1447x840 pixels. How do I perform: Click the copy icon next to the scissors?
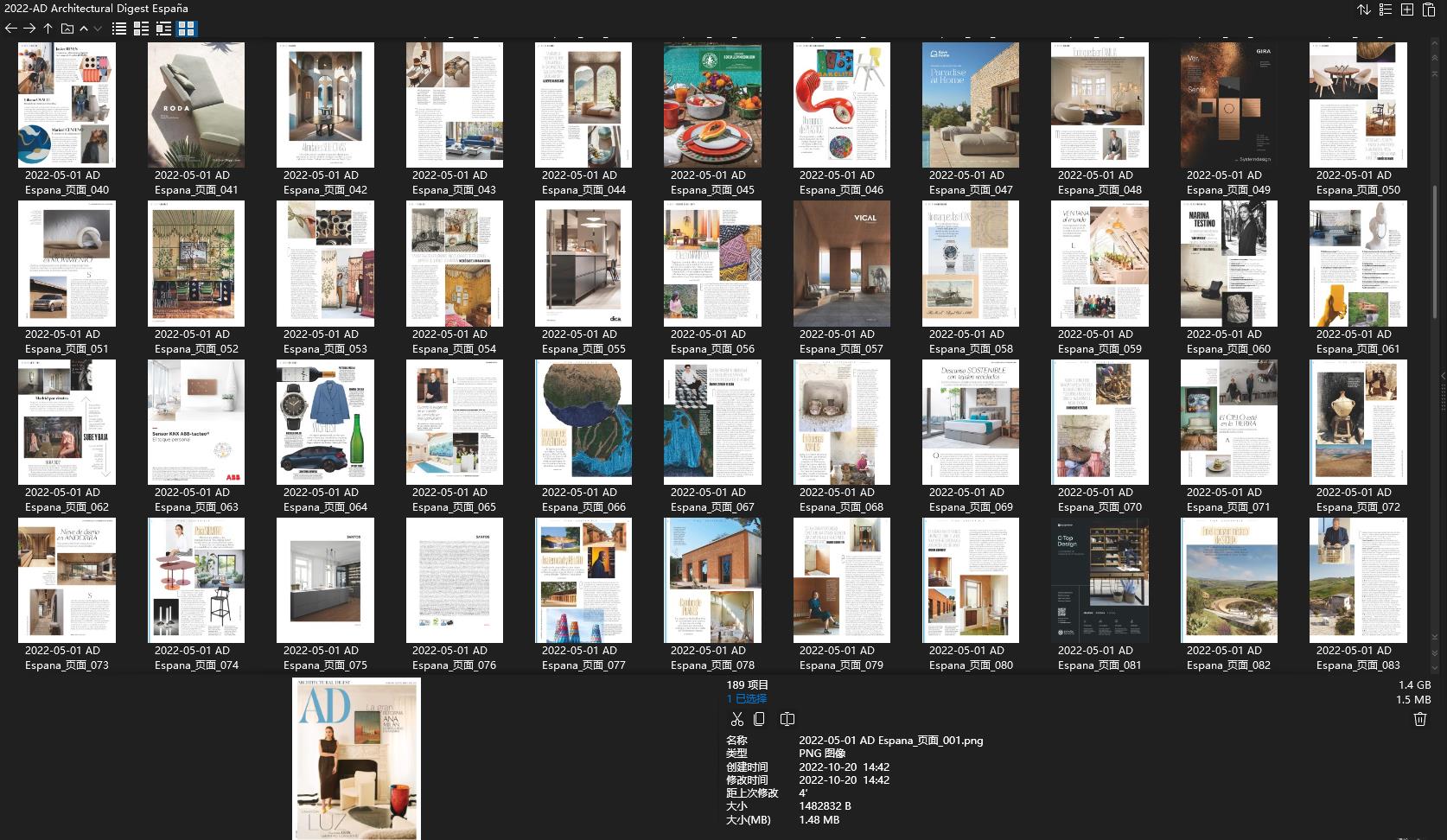pos(759,718)
